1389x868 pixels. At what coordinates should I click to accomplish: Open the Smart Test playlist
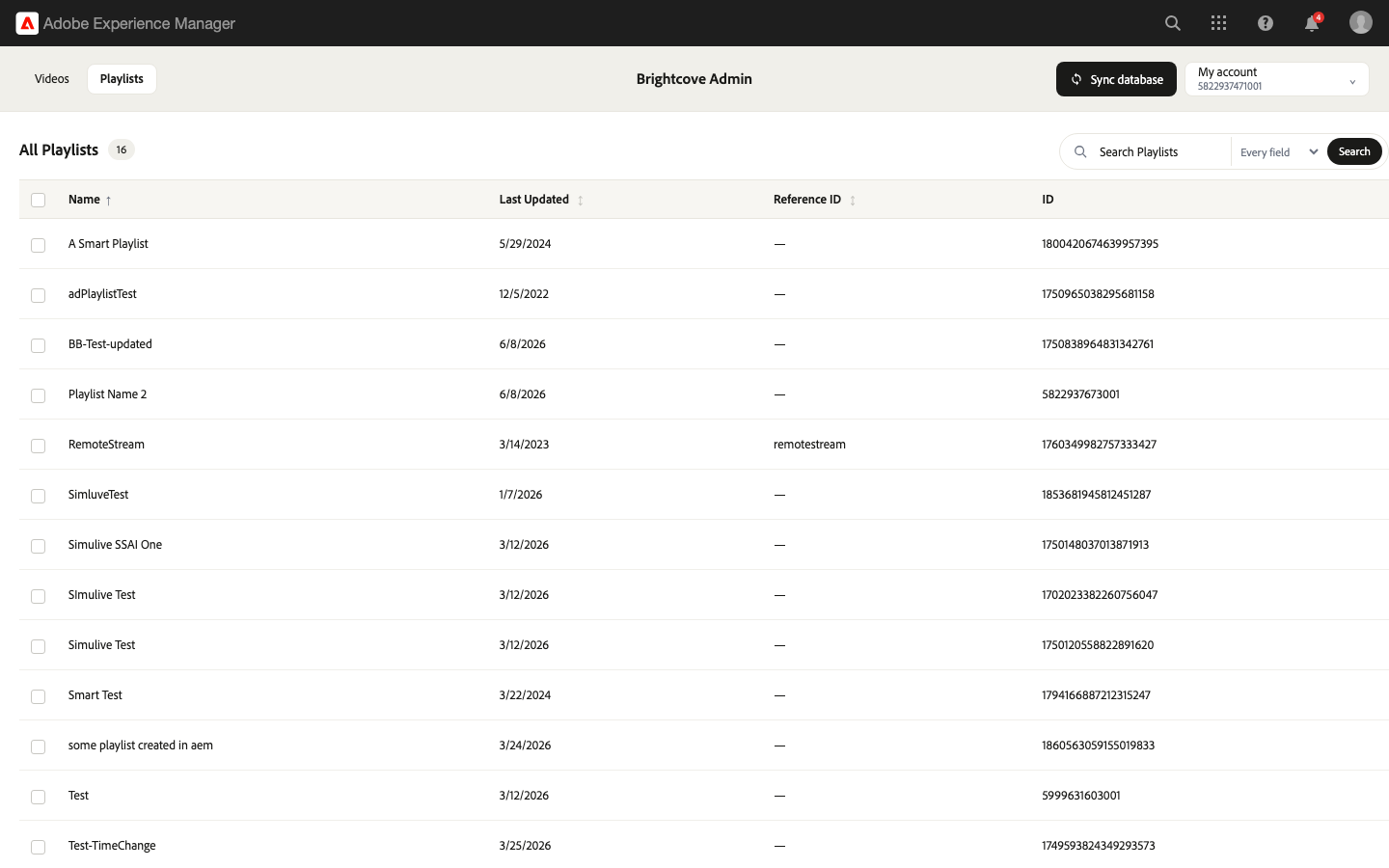coord(95,695)
